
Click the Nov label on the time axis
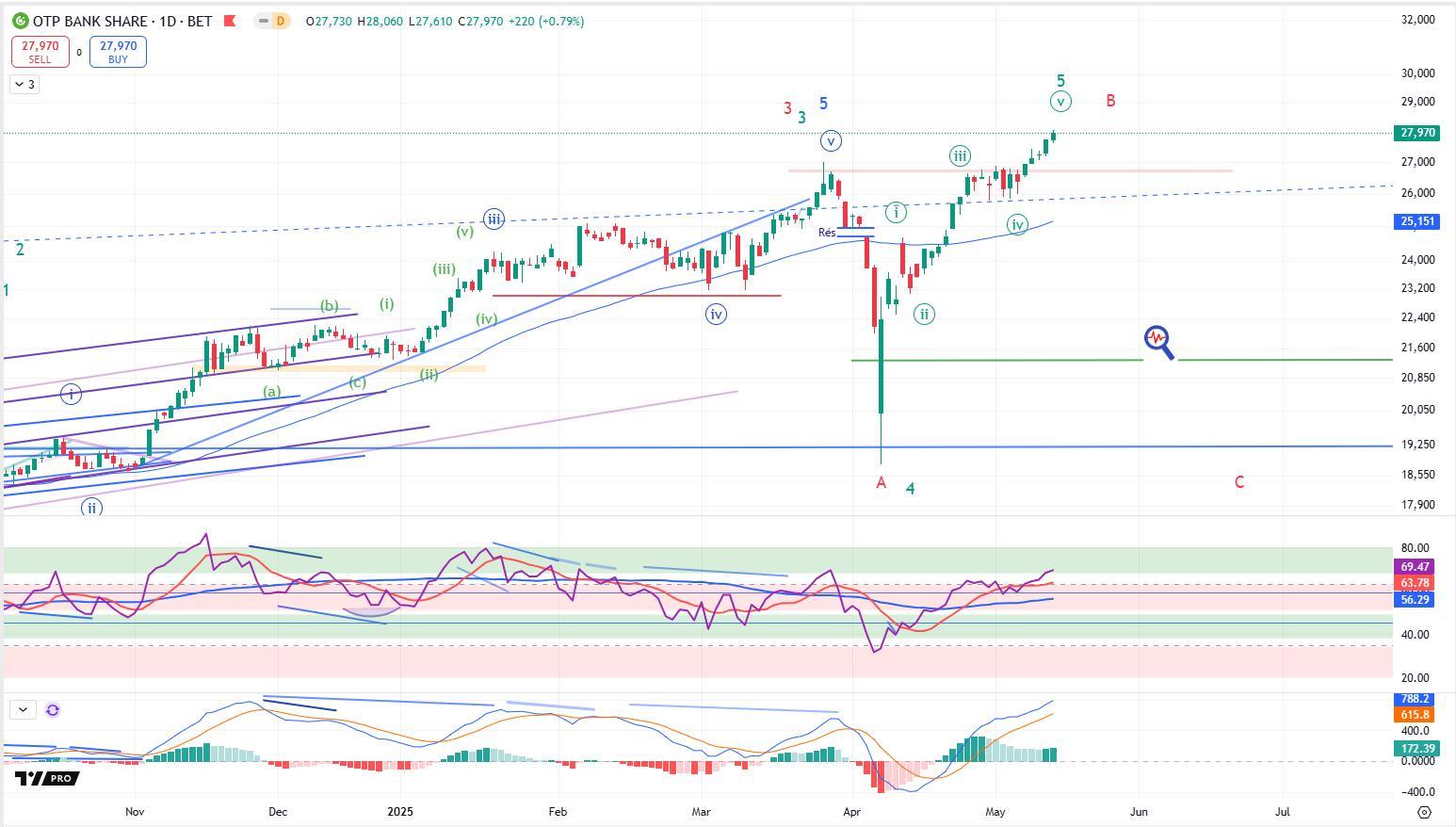click(x=135, y=811)
